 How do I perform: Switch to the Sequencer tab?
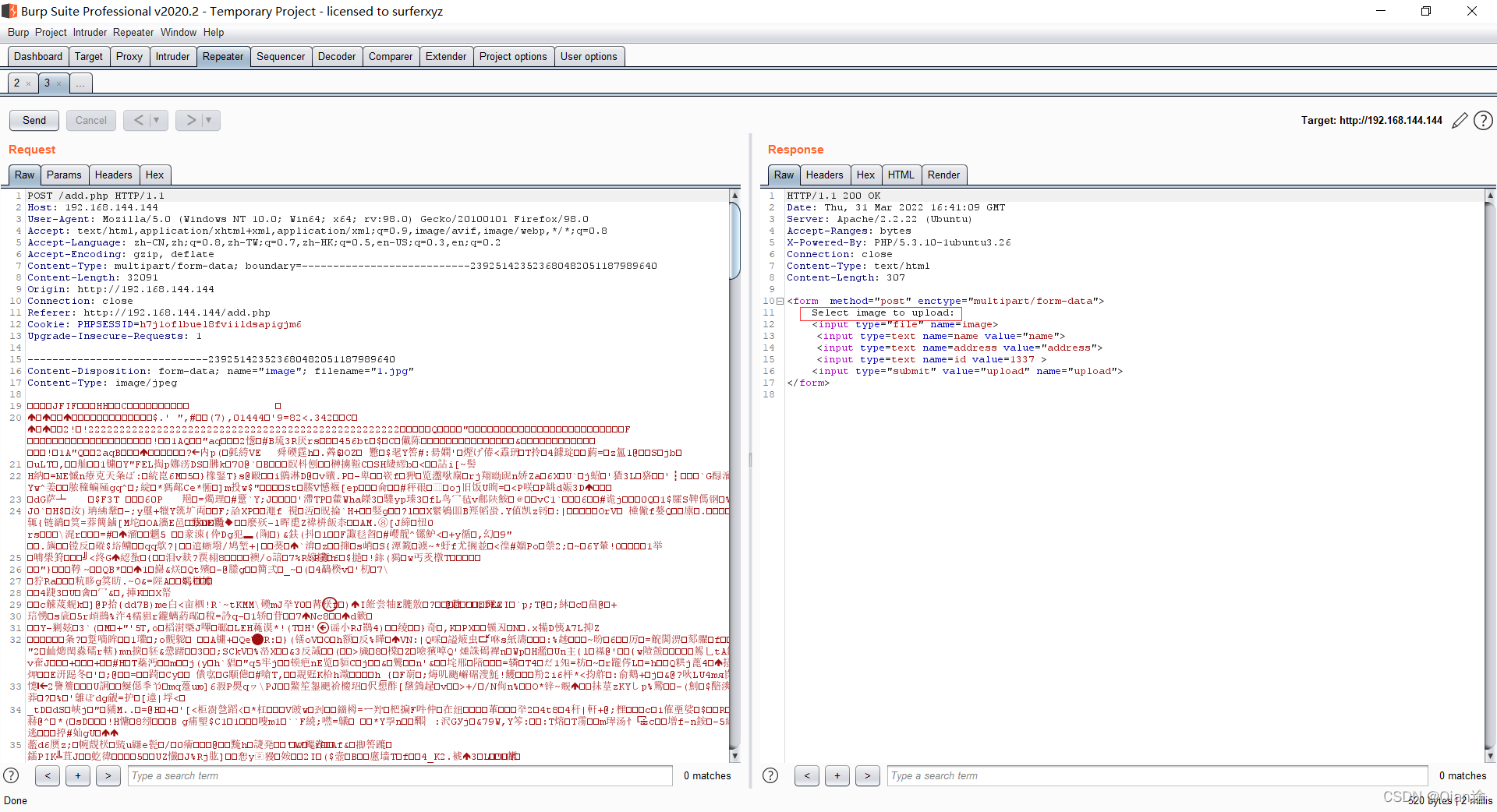click(x=281, y=56)
